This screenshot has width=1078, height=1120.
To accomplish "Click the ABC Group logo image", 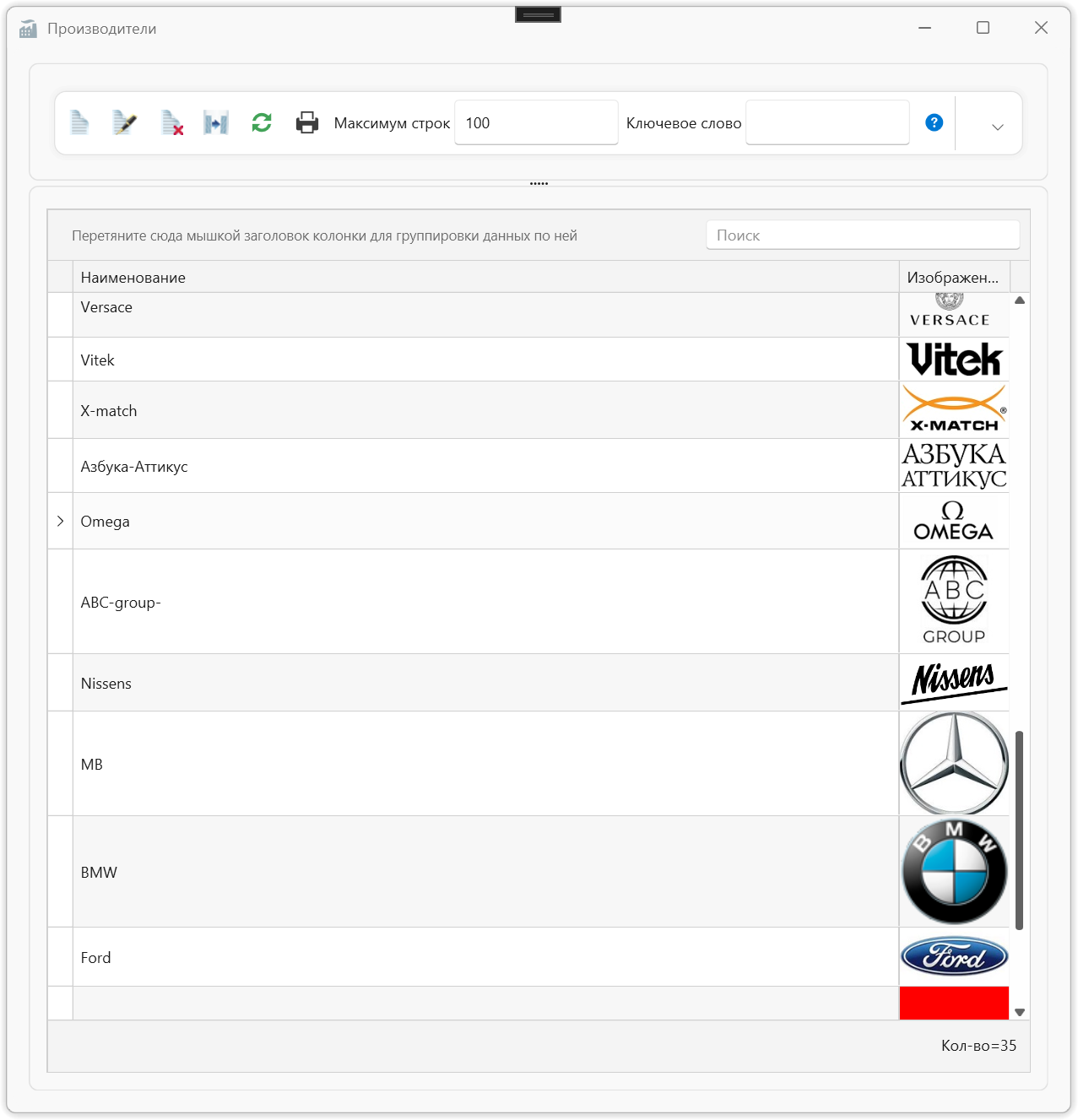I will tap(954, 601).
